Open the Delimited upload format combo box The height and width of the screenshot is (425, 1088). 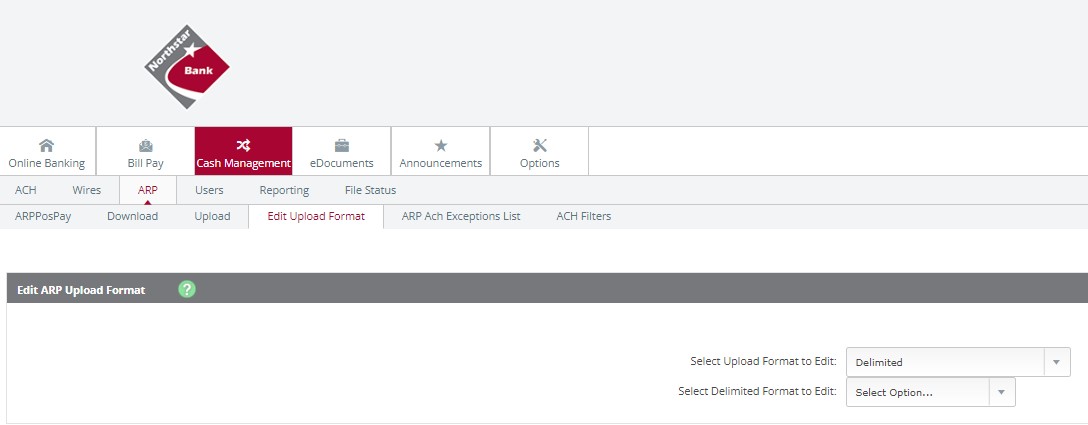pyautogui.click(x=958, y=362)
